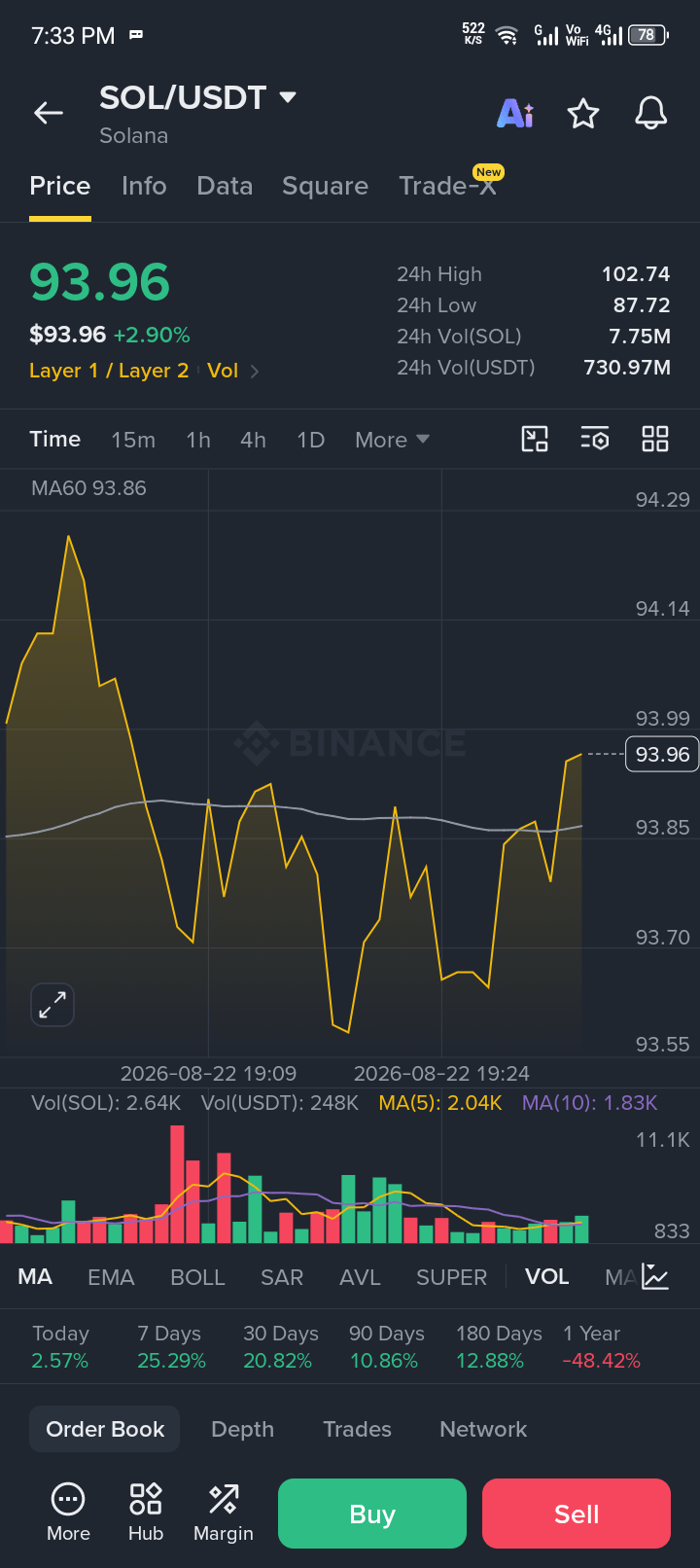
Task: Expand the SOL/USDT pair dropdown
Action: point(288,97)
